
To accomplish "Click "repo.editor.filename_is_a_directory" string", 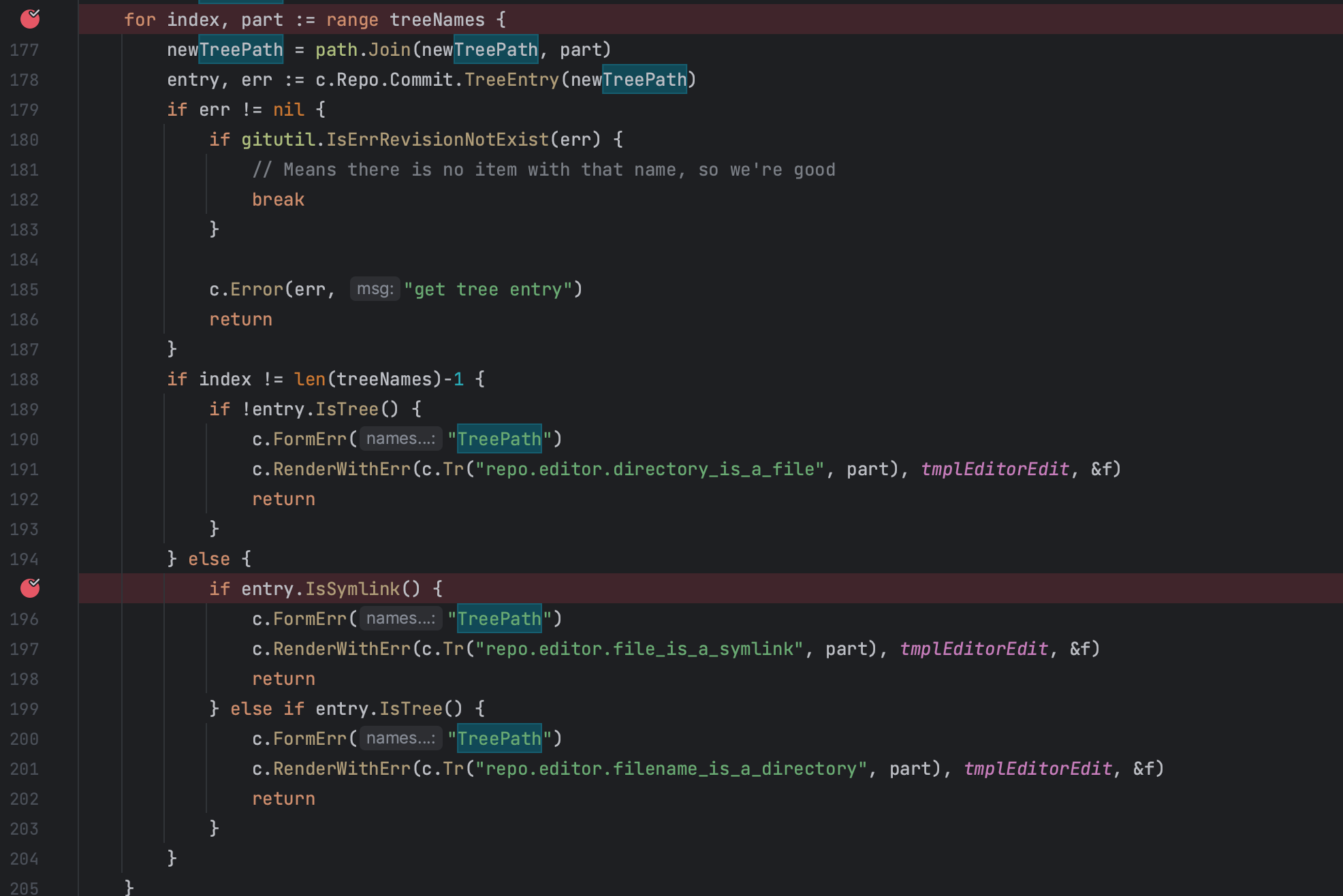I will pos(671,769).
